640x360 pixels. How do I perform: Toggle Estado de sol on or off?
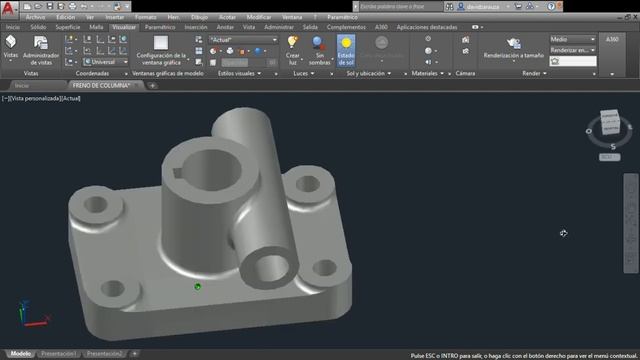pyautogui.click(x=346, y=51)
